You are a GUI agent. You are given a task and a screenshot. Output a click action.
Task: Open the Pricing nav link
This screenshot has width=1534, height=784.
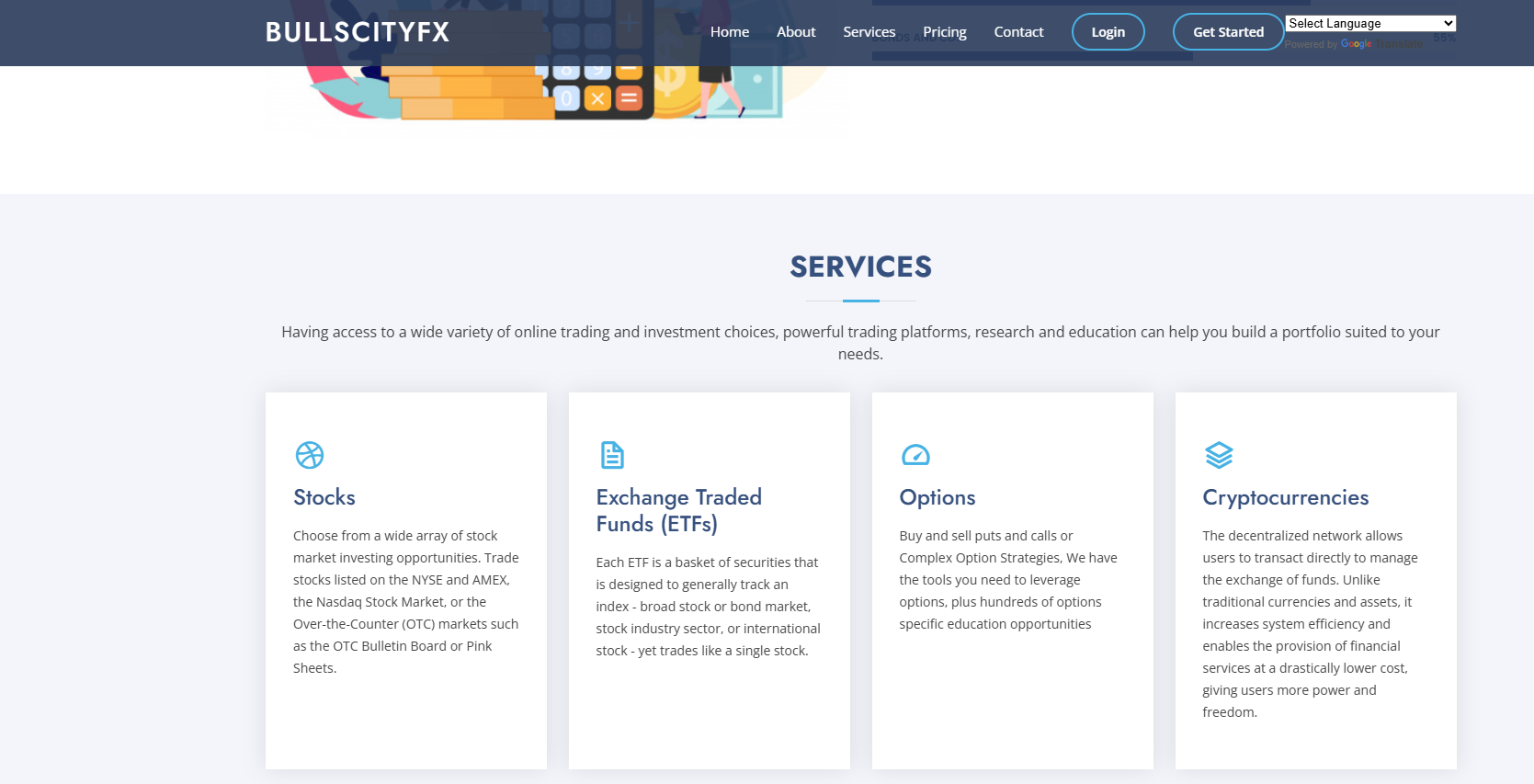tap(944, 32)
